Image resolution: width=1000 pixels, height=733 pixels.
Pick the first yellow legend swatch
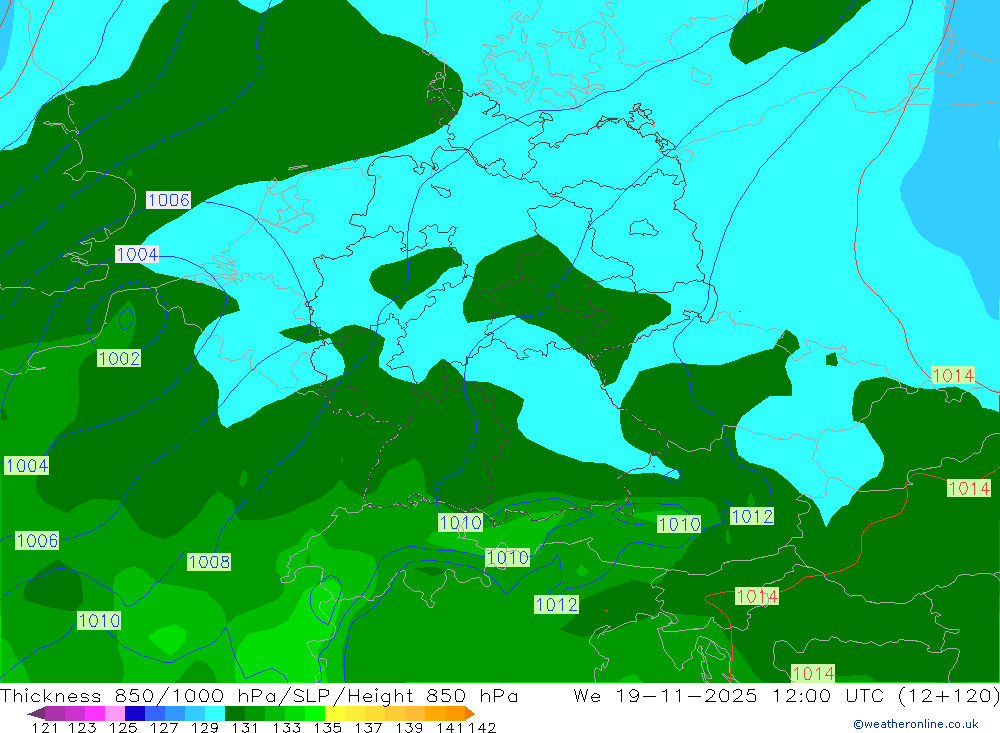pos(335,713)
